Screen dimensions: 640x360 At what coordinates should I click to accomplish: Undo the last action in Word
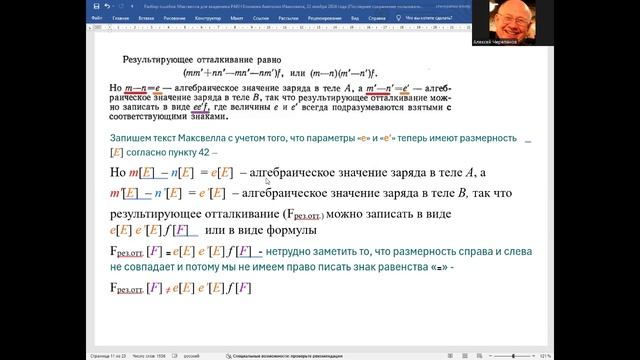coord(107,6)
